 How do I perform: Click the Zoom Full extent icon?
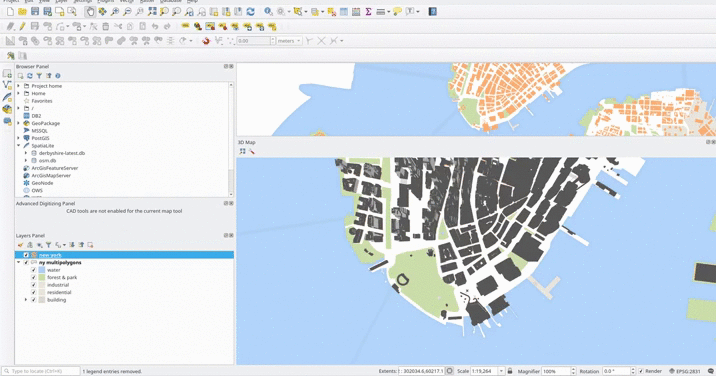(x=152, y=11)
